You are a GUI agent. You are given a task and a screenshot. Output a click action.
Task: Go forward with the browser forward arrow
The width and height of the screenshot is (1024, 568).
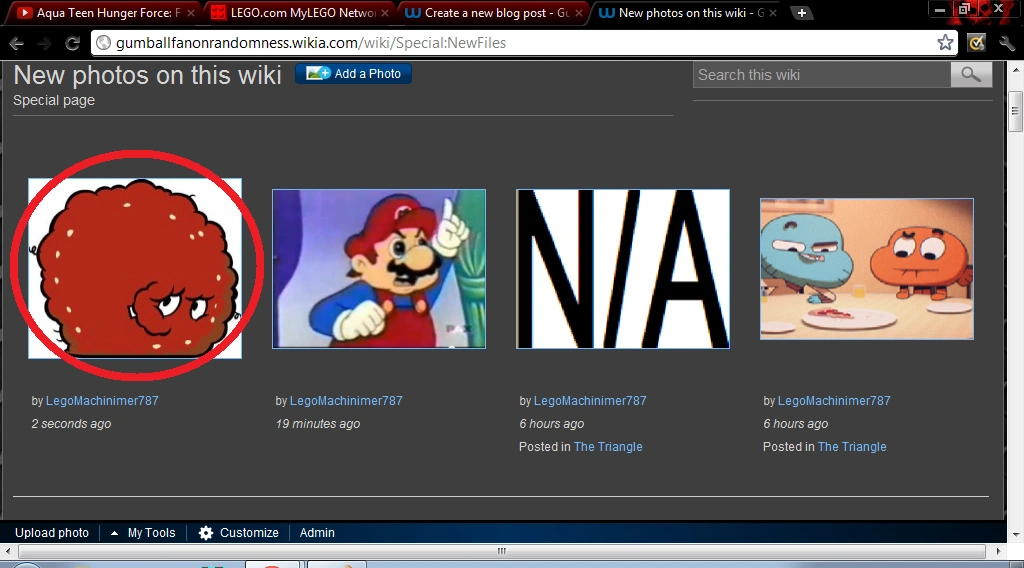pyautogui.click(x=44, y=43)
